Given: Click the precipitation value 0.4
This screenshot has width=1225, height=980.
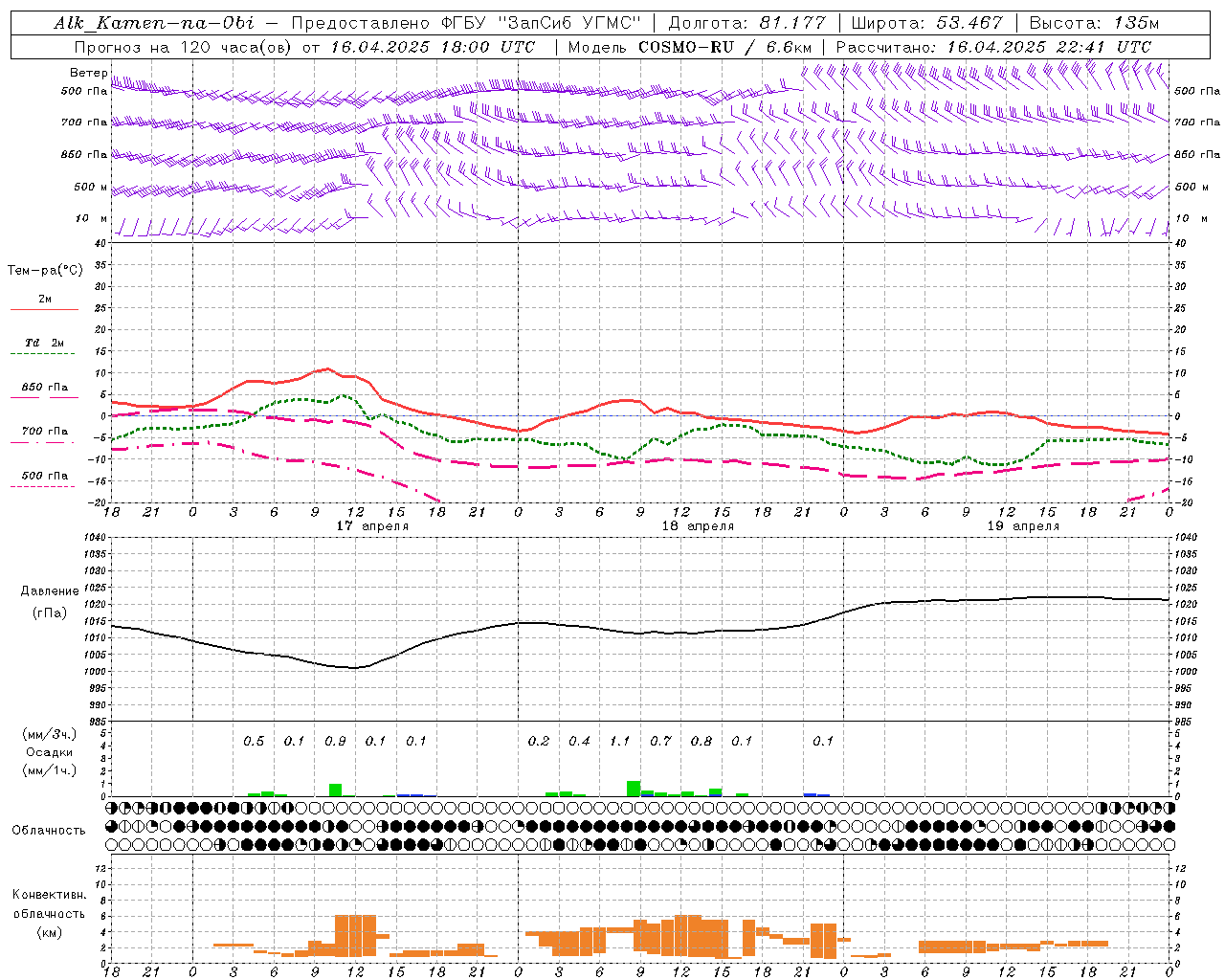Looking at the screenshot, I should tap(579, 741).
